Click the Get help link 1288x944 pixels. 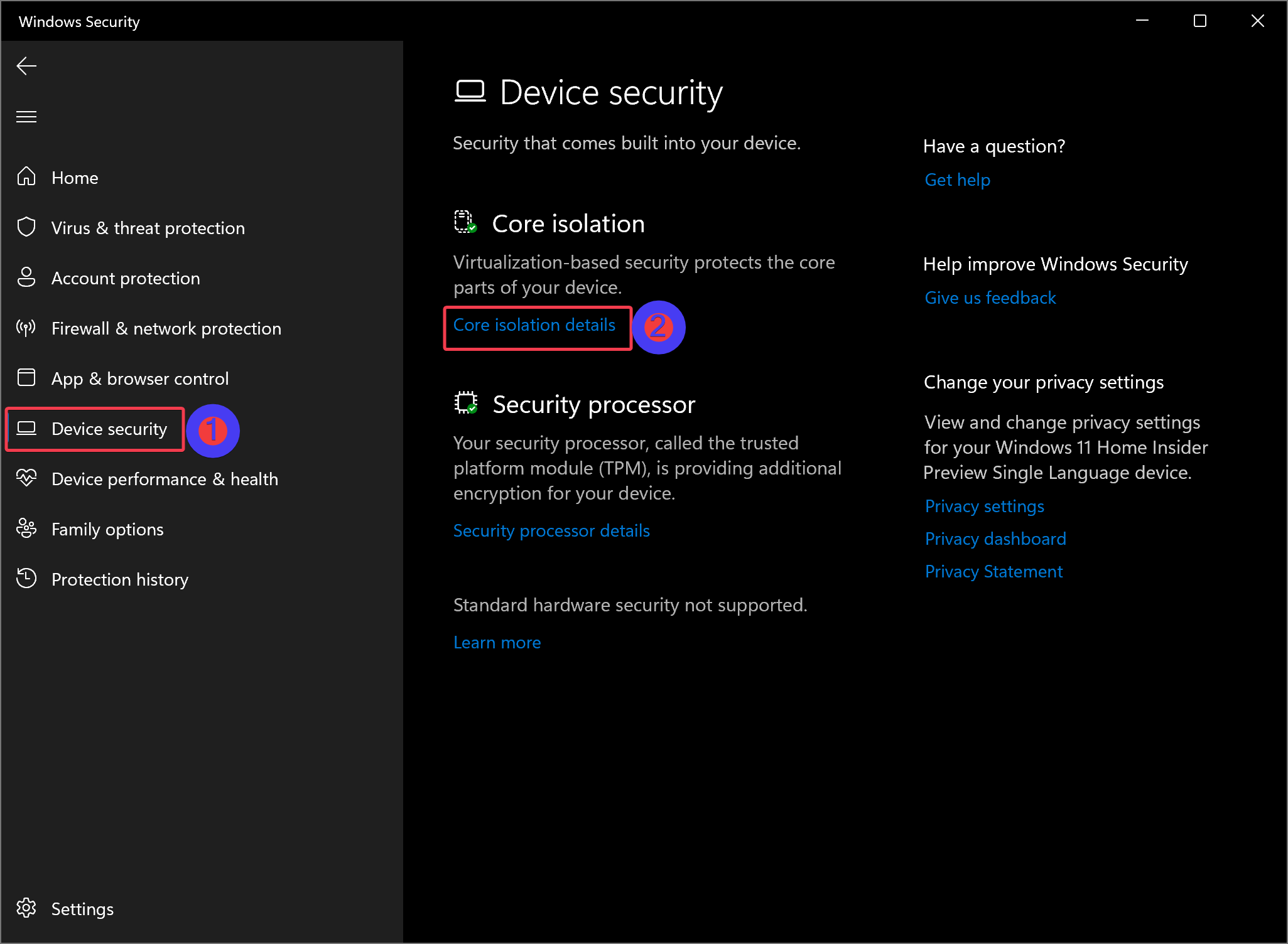pyautogui.click(x=957, y=180)
